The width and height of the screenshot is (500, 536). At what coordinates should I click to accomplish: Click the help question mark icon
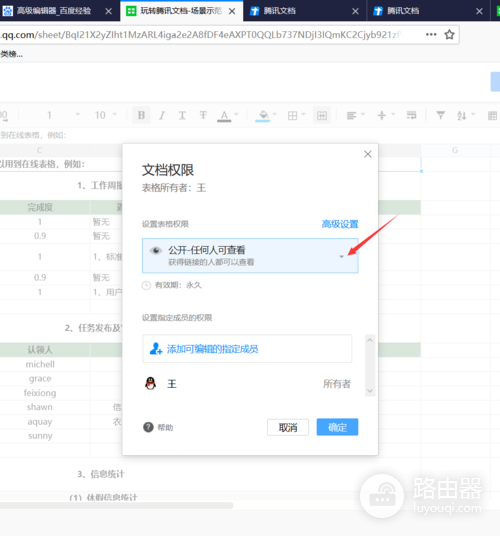148,427
